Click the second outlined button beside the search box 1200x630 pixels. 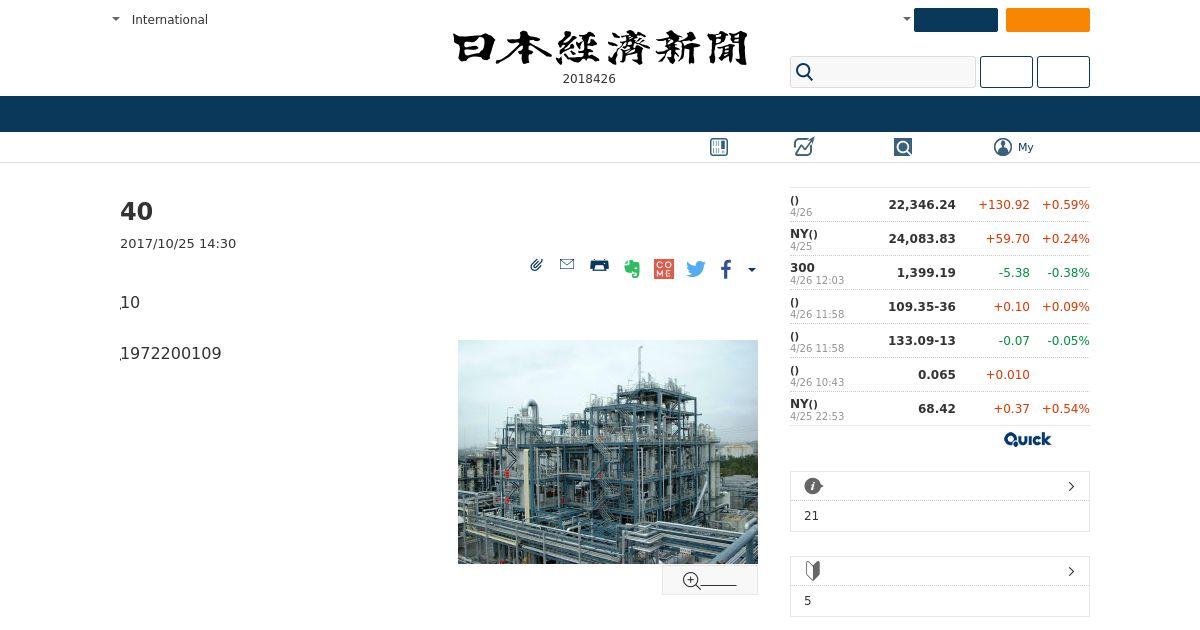point(1063,72)
